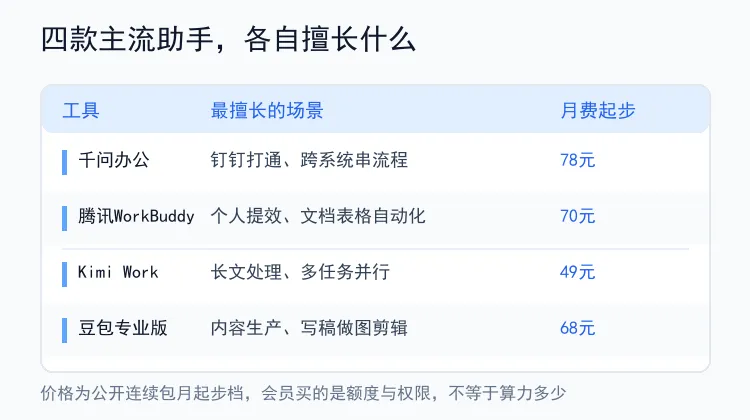Click the 78元 price

click(x=577, y=160)
